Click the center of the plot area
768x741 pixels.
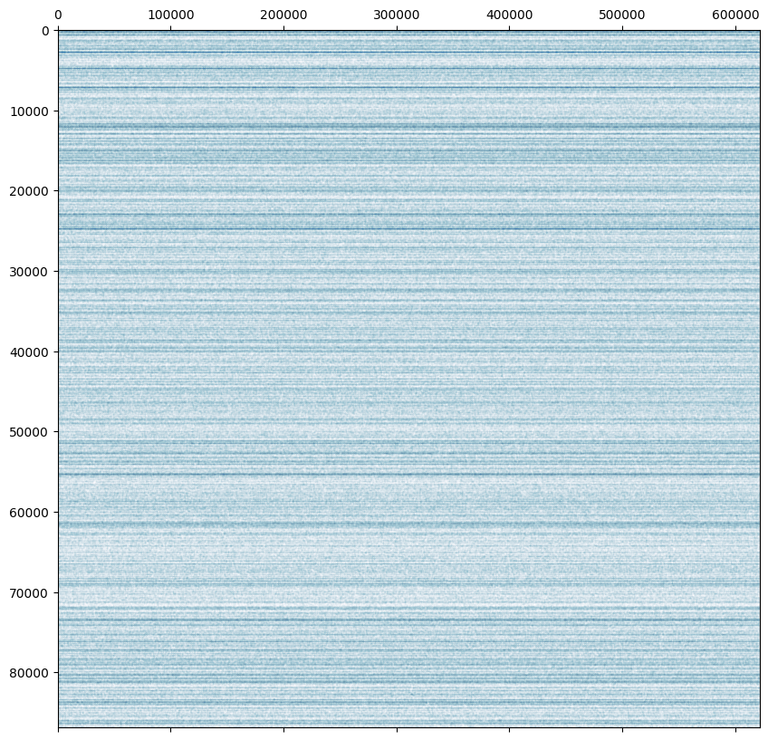click(x=408, y=378)
